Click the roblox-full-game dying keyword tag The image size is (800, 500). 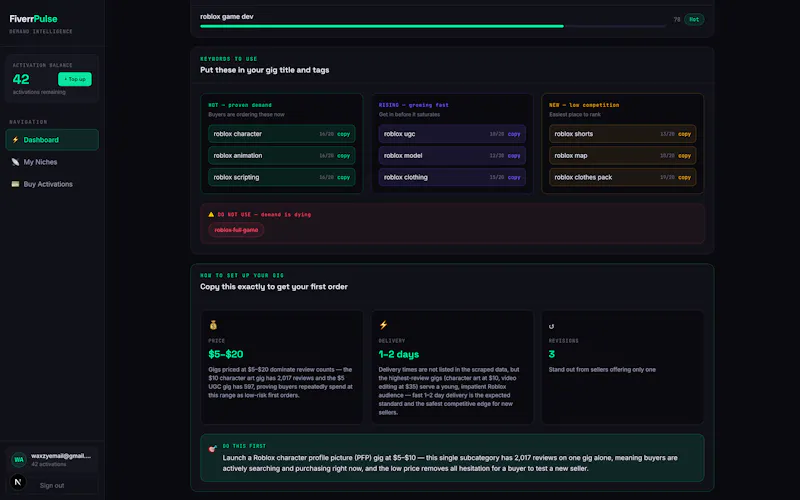click(x=236, y=230)
